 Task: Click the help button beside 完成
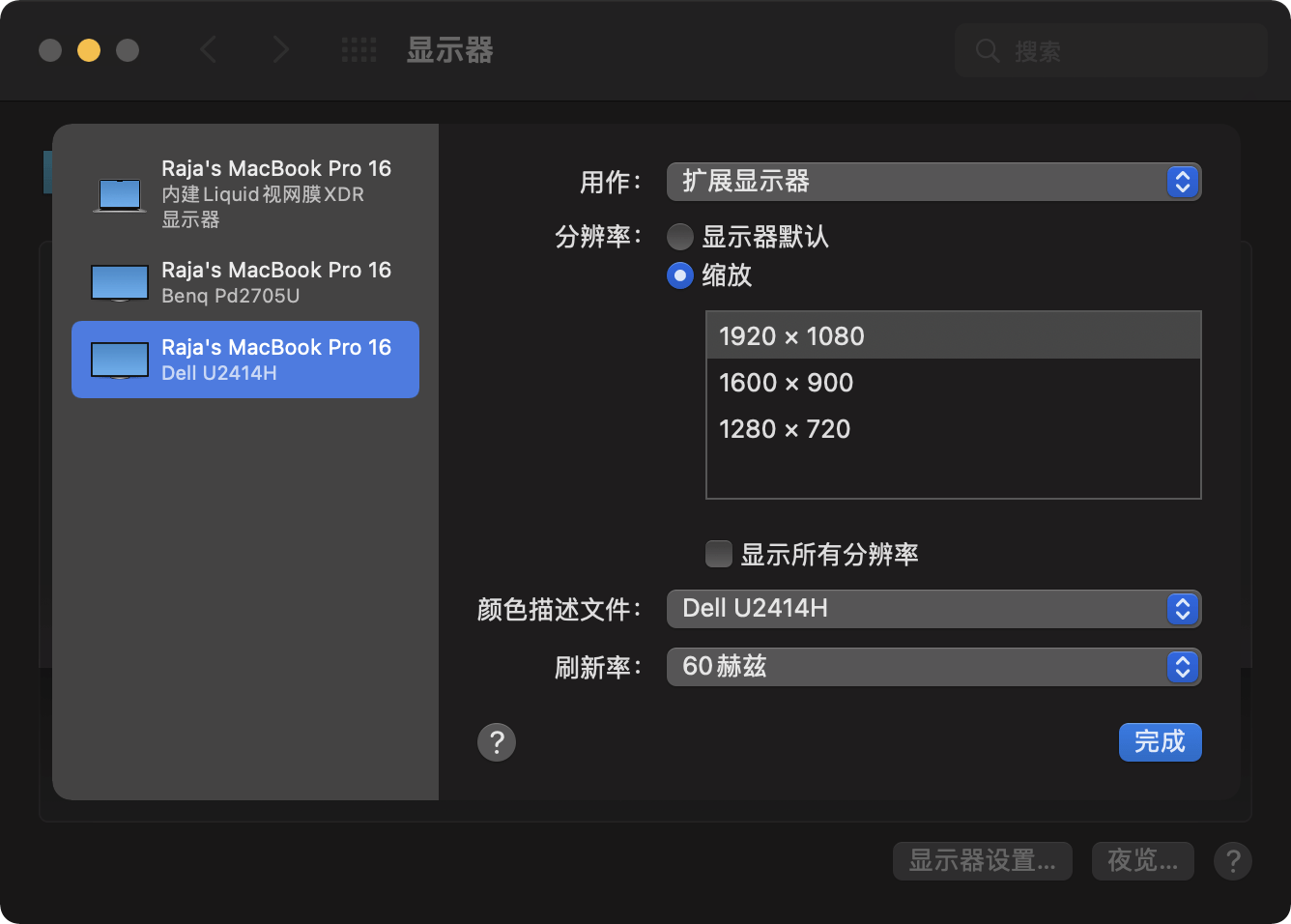tap(497, 742)
